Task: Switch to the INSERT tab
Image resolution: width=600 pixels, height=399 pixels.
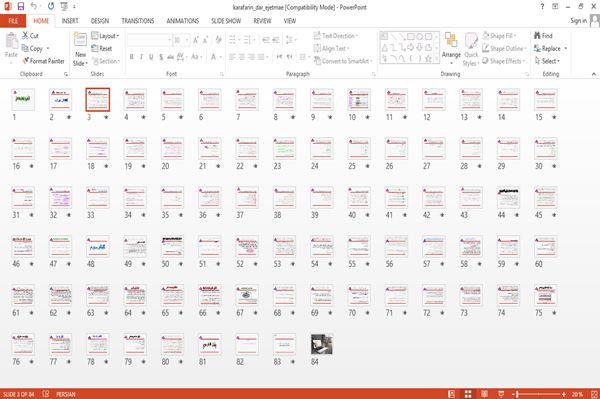Action: (x=70, y=21)
